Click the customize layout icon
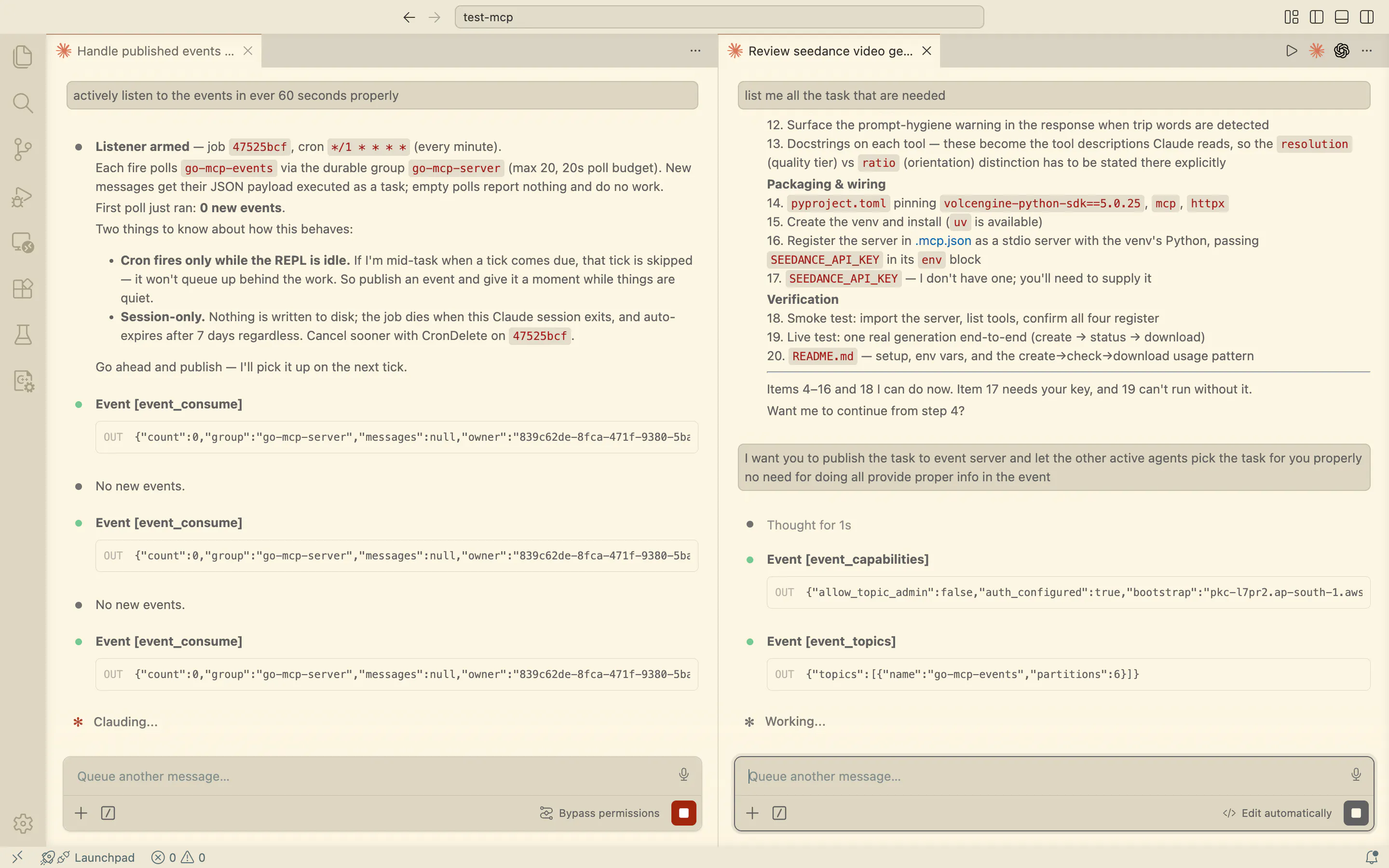Image resolution: width=1389 pixels, height=868 pixels. (x=1292, y=17)
